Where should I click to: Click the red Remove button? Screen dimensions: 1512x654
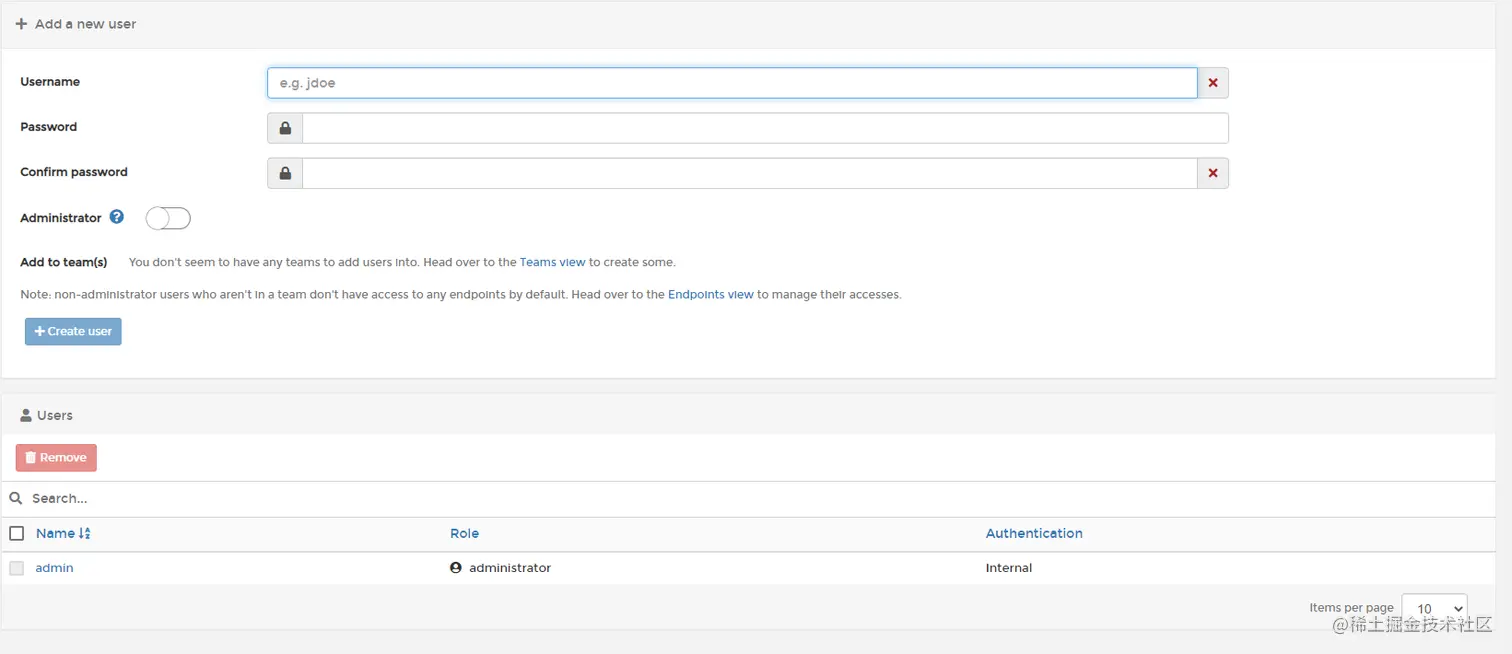(x=56, y=458)
